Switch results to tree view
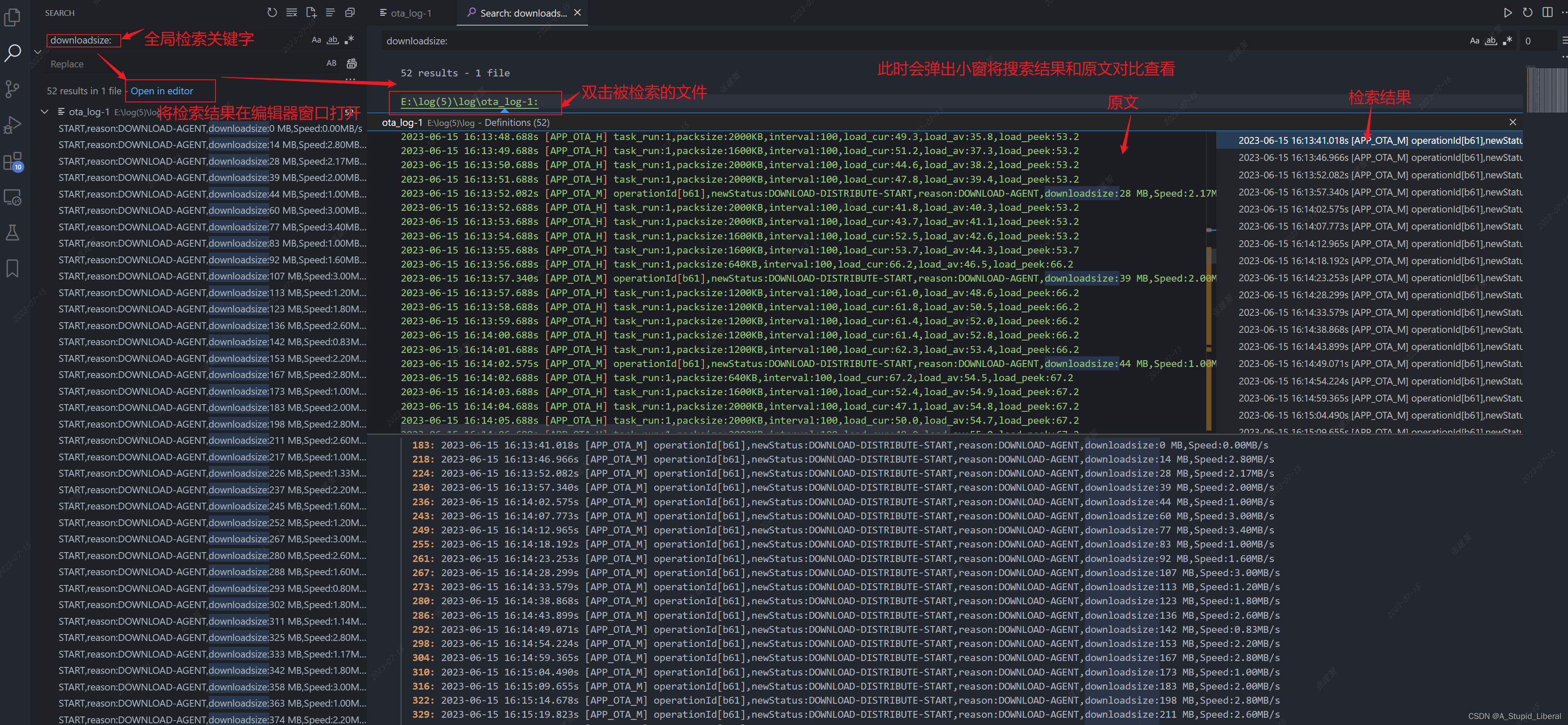Viewport: 1568px width, 725px height. (330, 12)
